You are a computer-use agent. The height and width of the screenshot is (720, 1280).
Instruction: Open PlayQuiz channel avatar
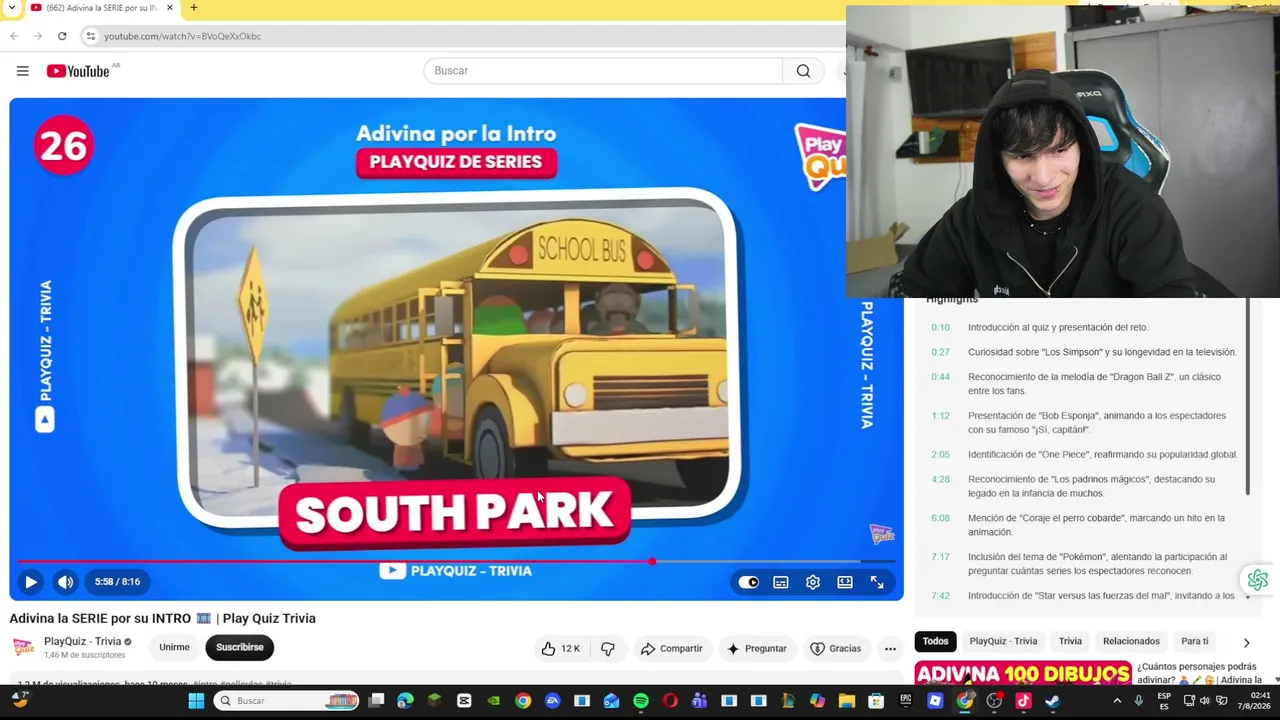(23, 647)
